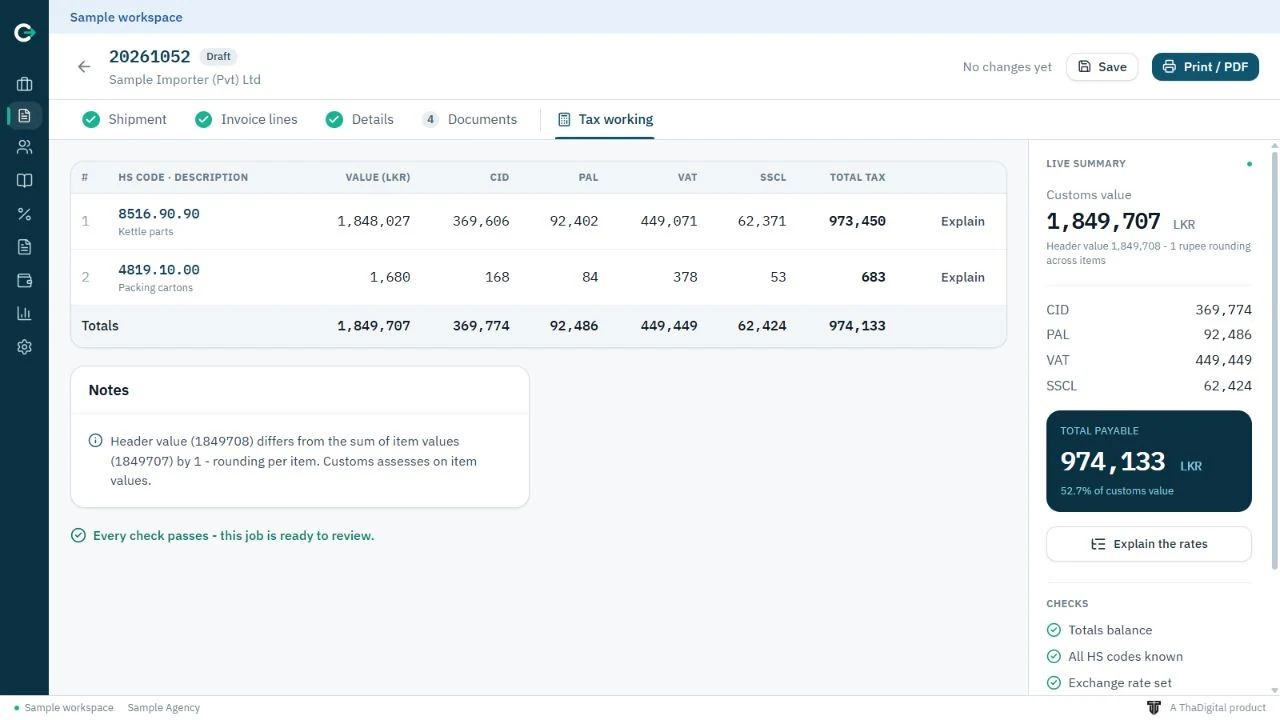
Task: Open the invoice page sidebar icon
Action: tap(24, 247)
